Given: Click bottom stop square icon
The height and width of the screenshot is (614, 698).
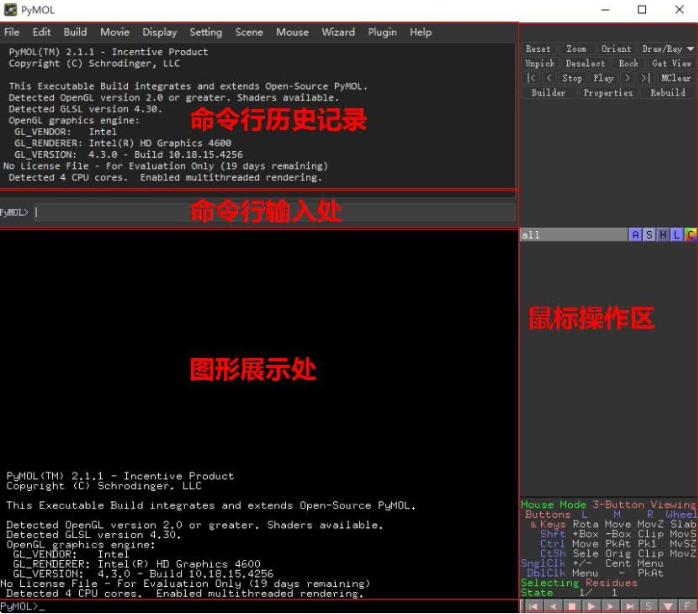Looking at the screenshot, I should [572, 606].
